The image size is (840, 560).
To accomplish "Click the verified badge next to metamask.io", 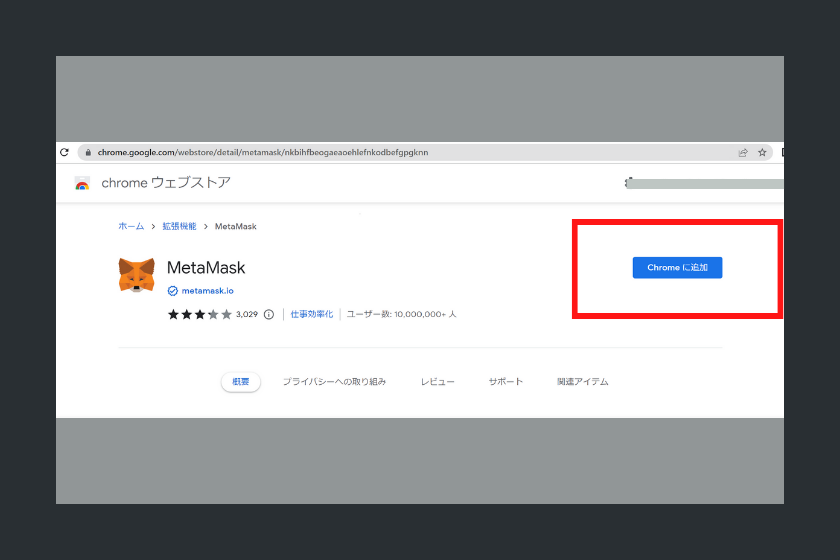I will pos(172,291).
